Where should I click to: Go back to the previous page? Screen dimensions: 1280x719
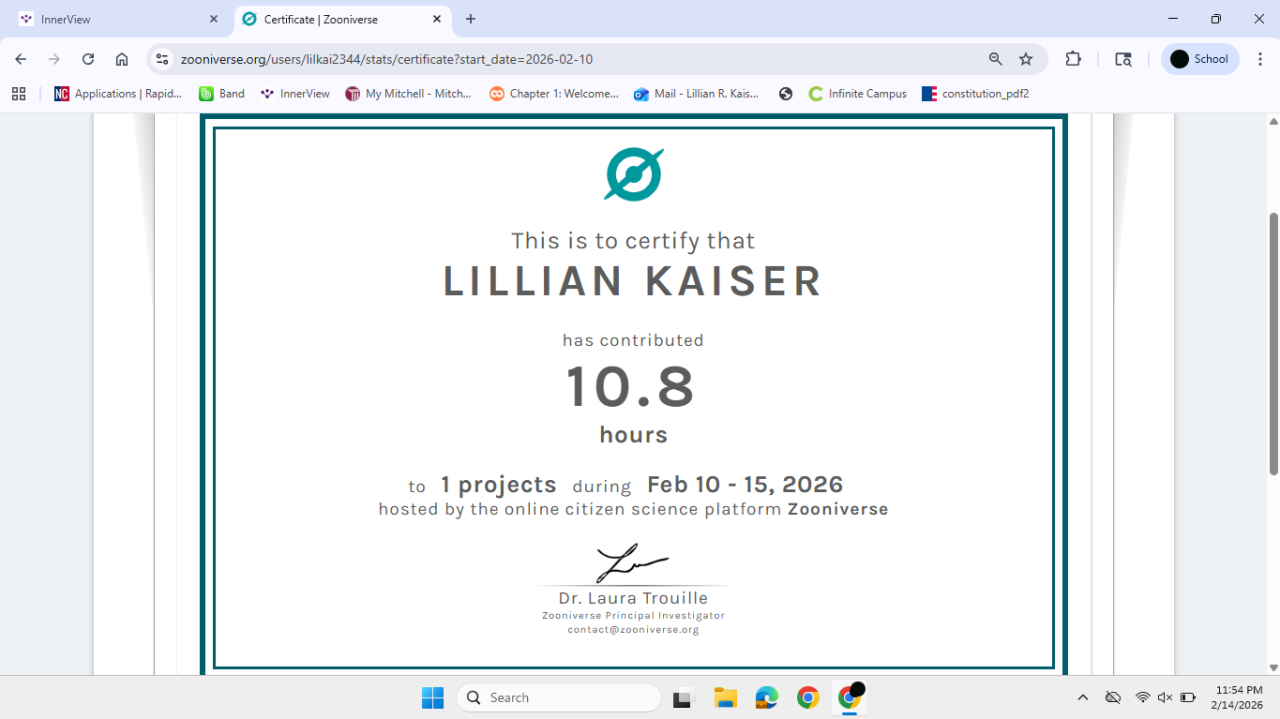click(21, 59)
